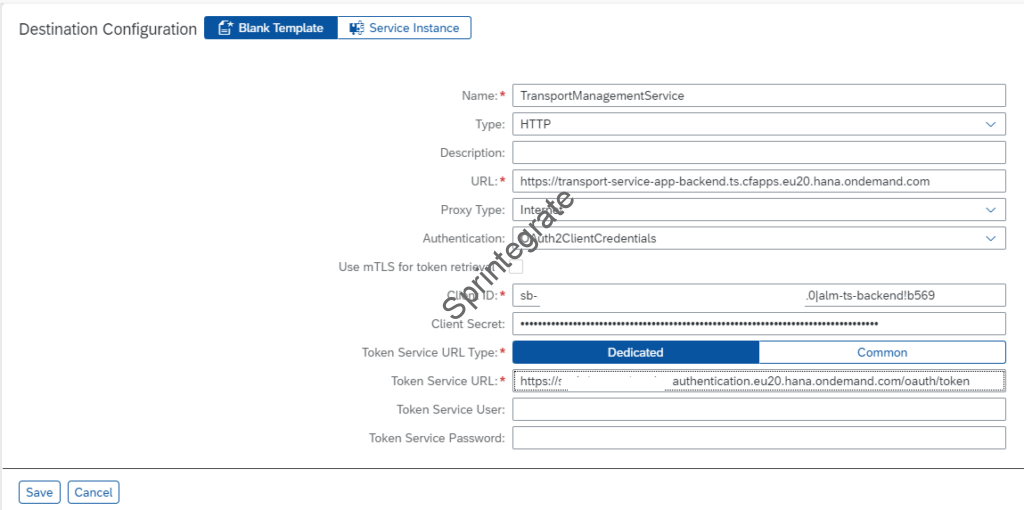Screen dimensions: 1024x510
Task: Focus the empty Description field
Action: pos(757,153)
